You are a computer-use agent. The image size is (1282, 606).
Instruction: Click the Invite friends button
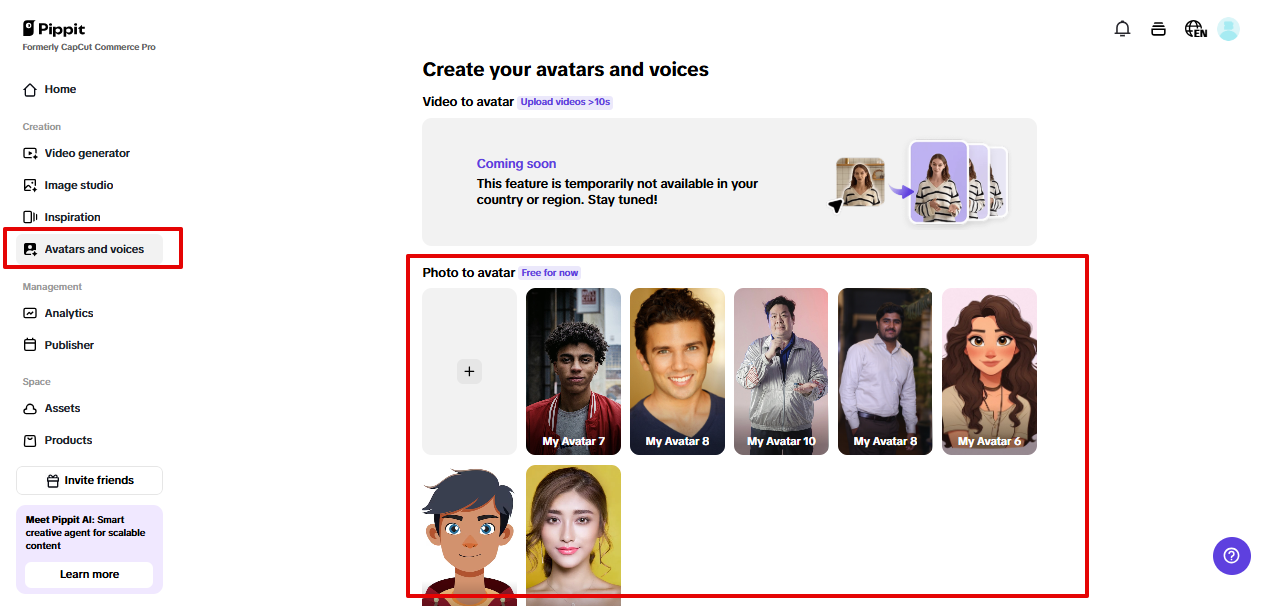89,480
